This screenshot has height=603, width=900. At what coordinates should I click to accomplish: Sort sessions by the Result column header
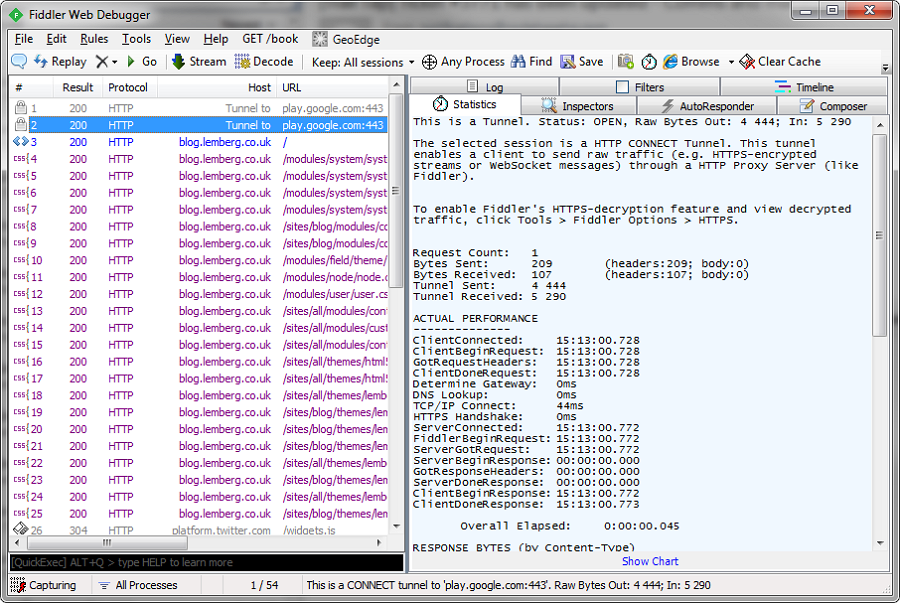(77, 87)
